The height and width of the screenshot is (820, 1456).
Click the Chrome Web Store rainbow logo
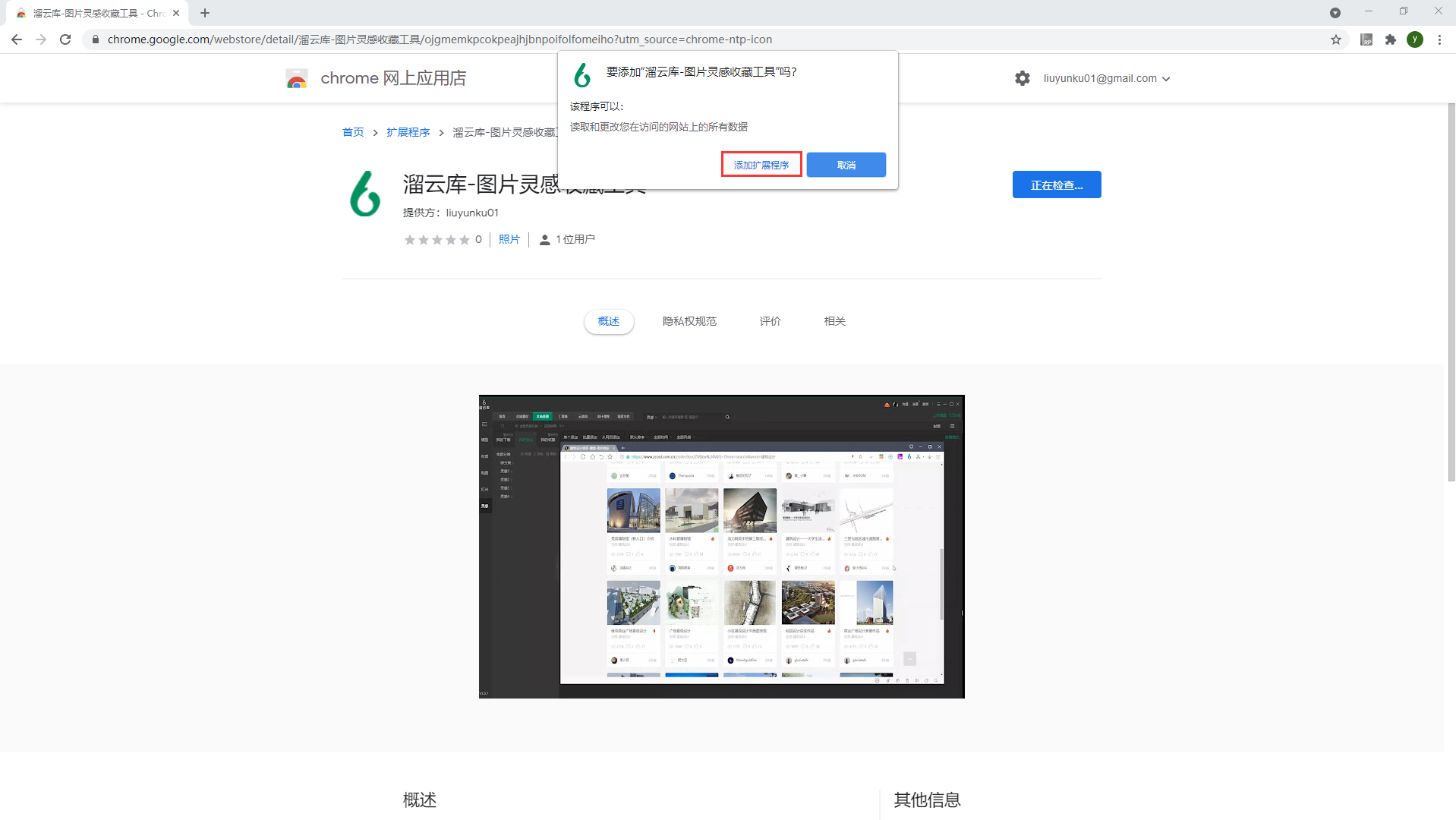(297, 78)
